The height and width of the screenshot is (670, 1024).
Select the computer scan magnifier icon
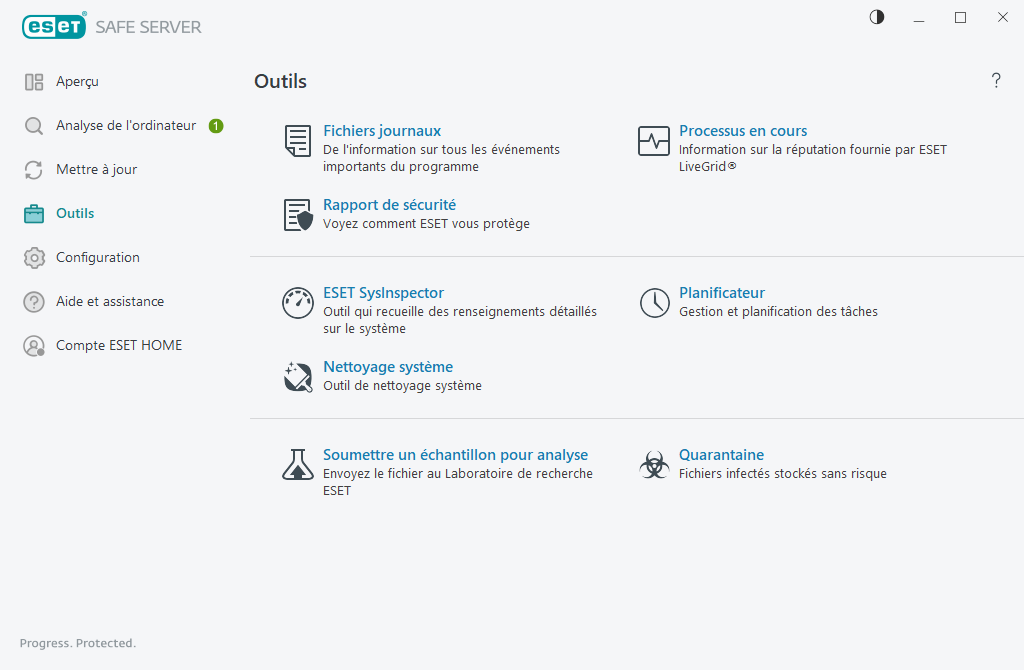click(32, 125)
